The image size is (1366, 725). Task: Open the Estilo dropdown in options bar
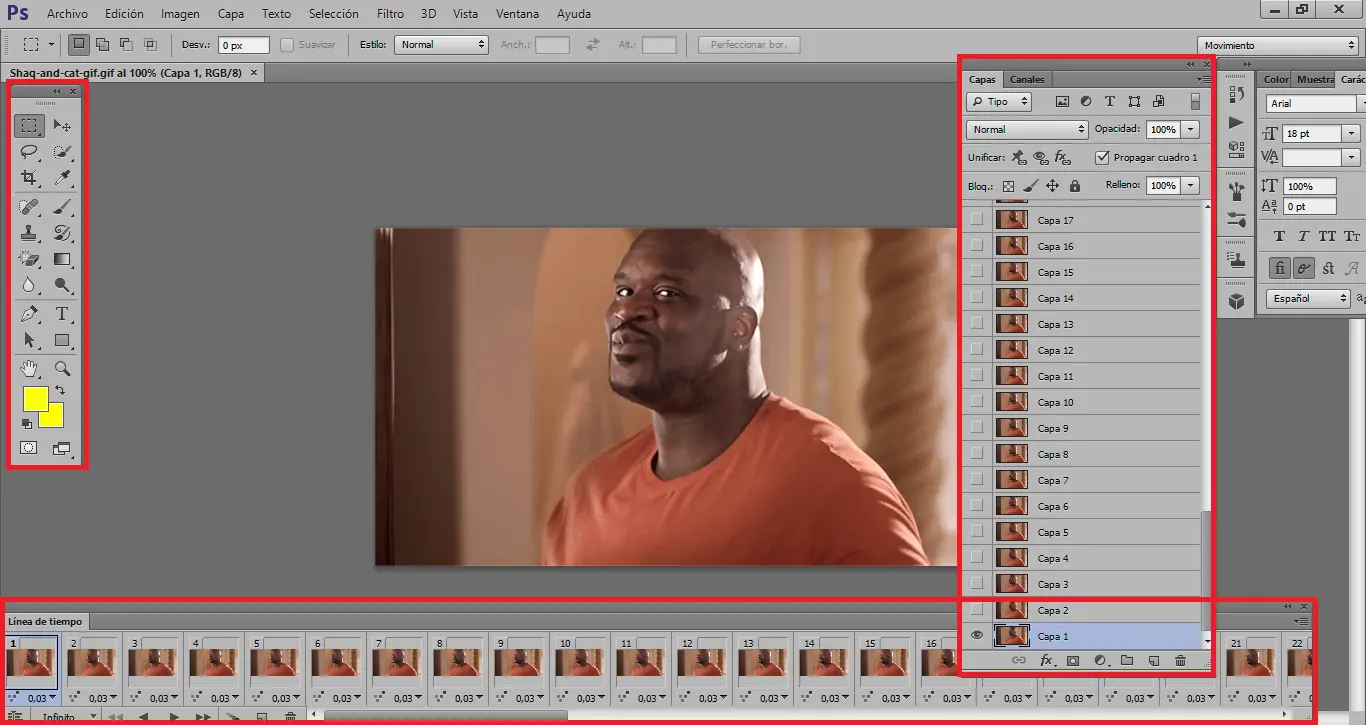441,45
